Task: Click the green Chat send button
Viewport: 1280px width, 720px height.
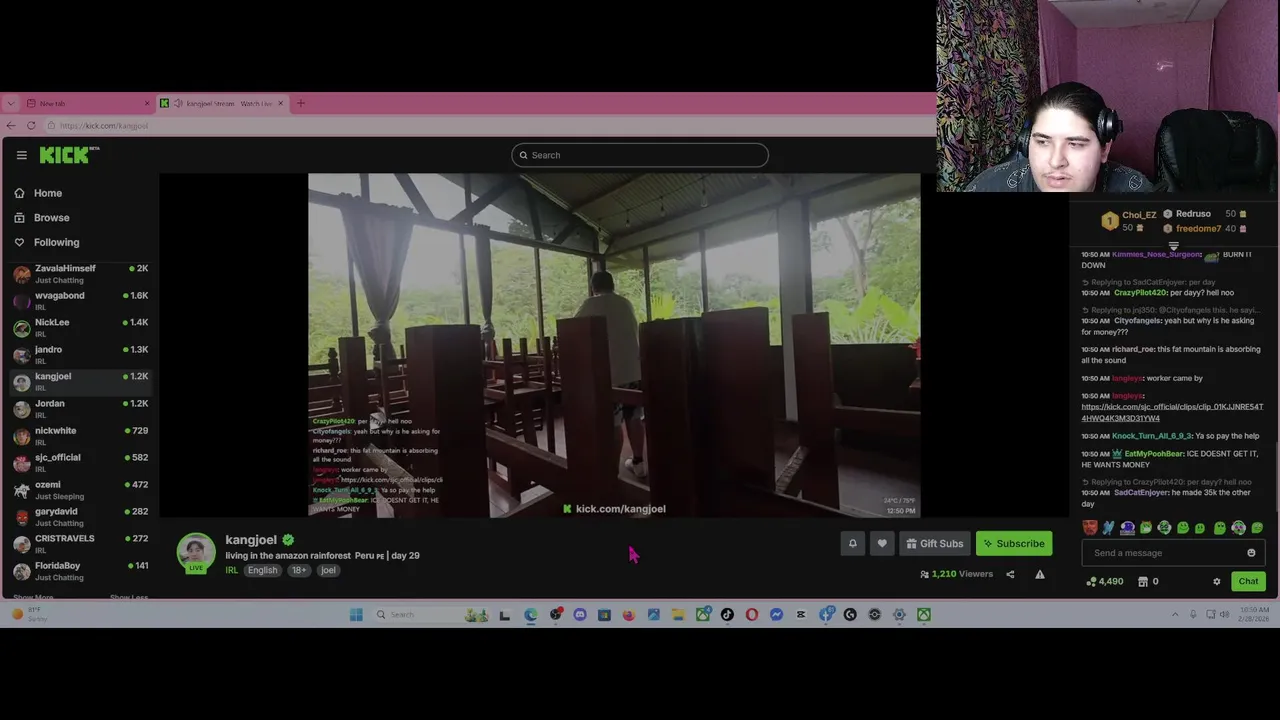Action: 1248,581
